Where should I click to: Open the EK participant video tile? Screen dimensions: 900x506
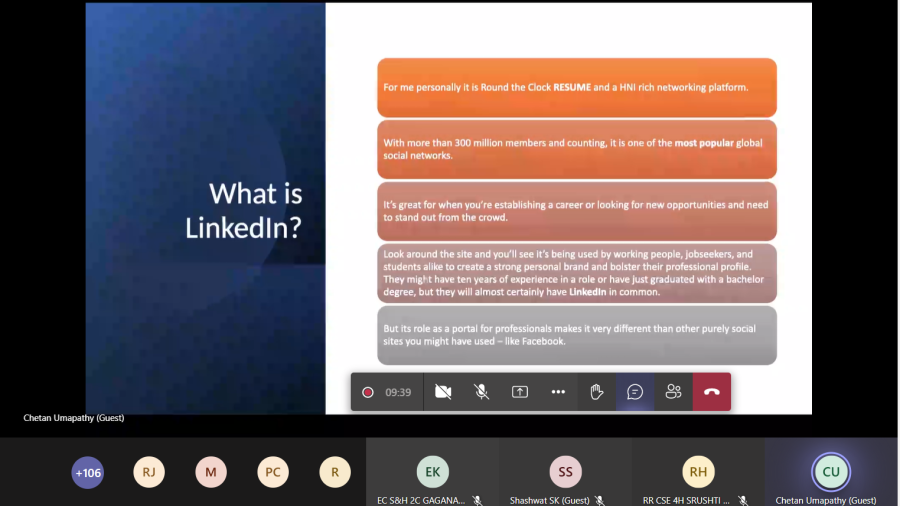[433, 472]
